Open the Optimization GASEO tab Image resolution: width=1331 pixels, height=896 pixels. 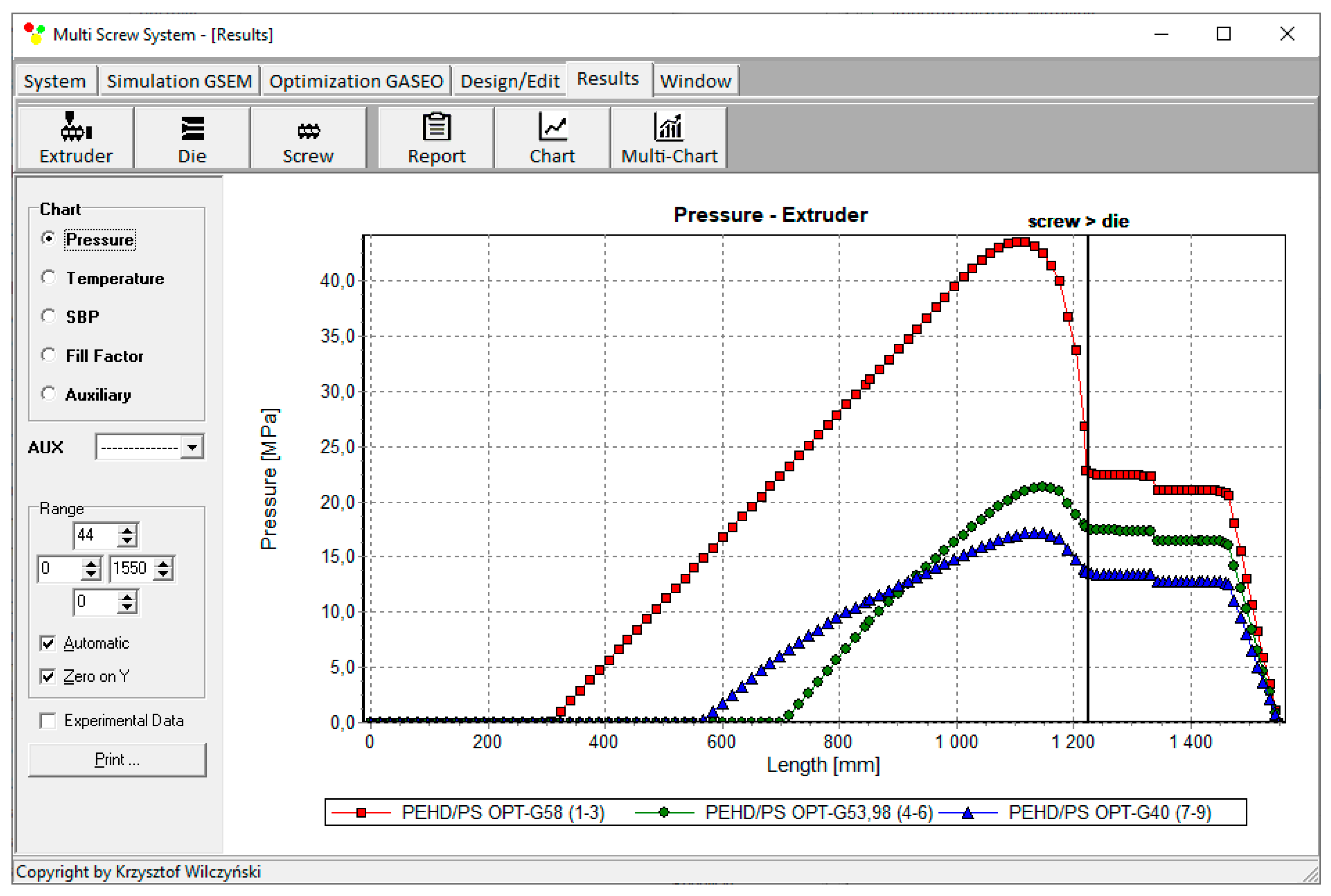(x=358, y=80)
